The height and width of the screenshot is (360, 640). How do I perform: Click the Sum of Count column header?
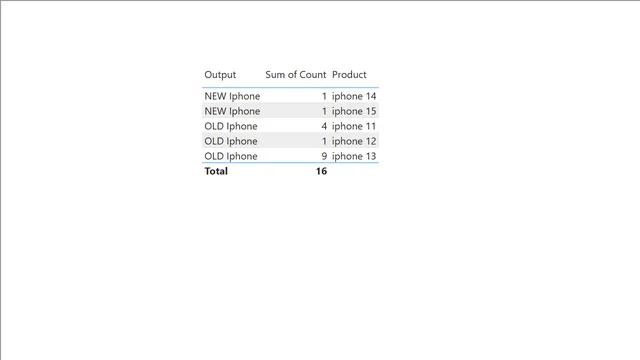coord(296,75)
